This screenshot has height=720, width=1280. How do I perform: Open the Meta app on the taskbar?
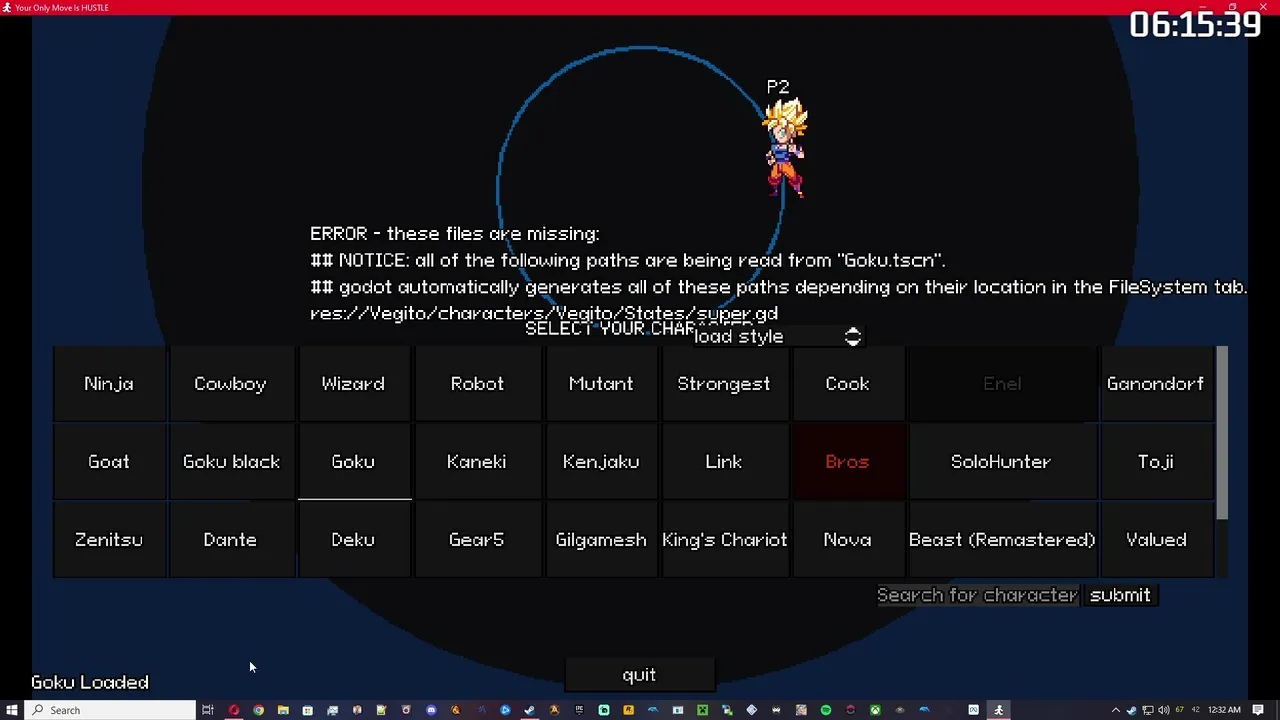point(973,710)
